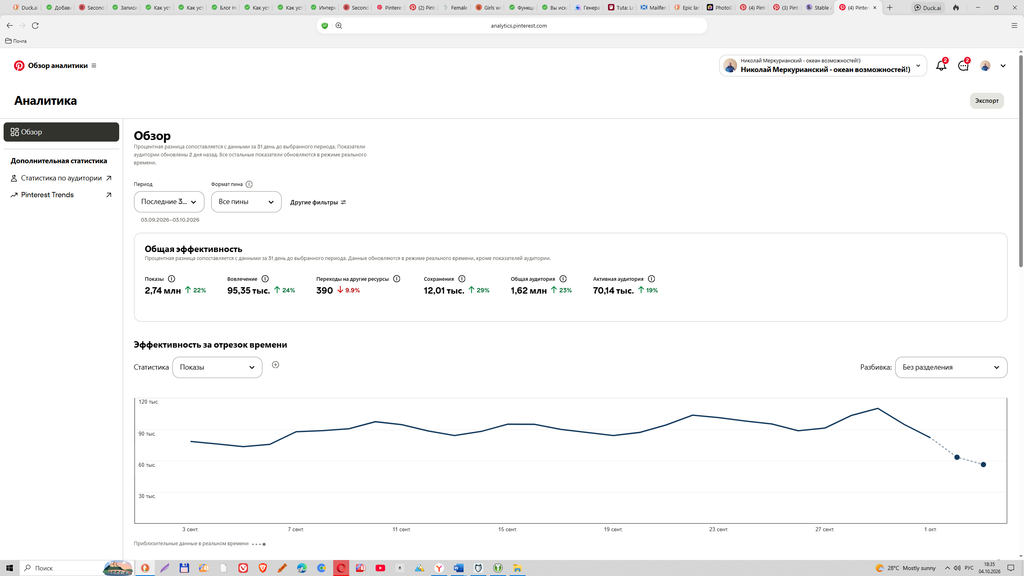
Task: Open a new browser tab
Action: [889, 8]
